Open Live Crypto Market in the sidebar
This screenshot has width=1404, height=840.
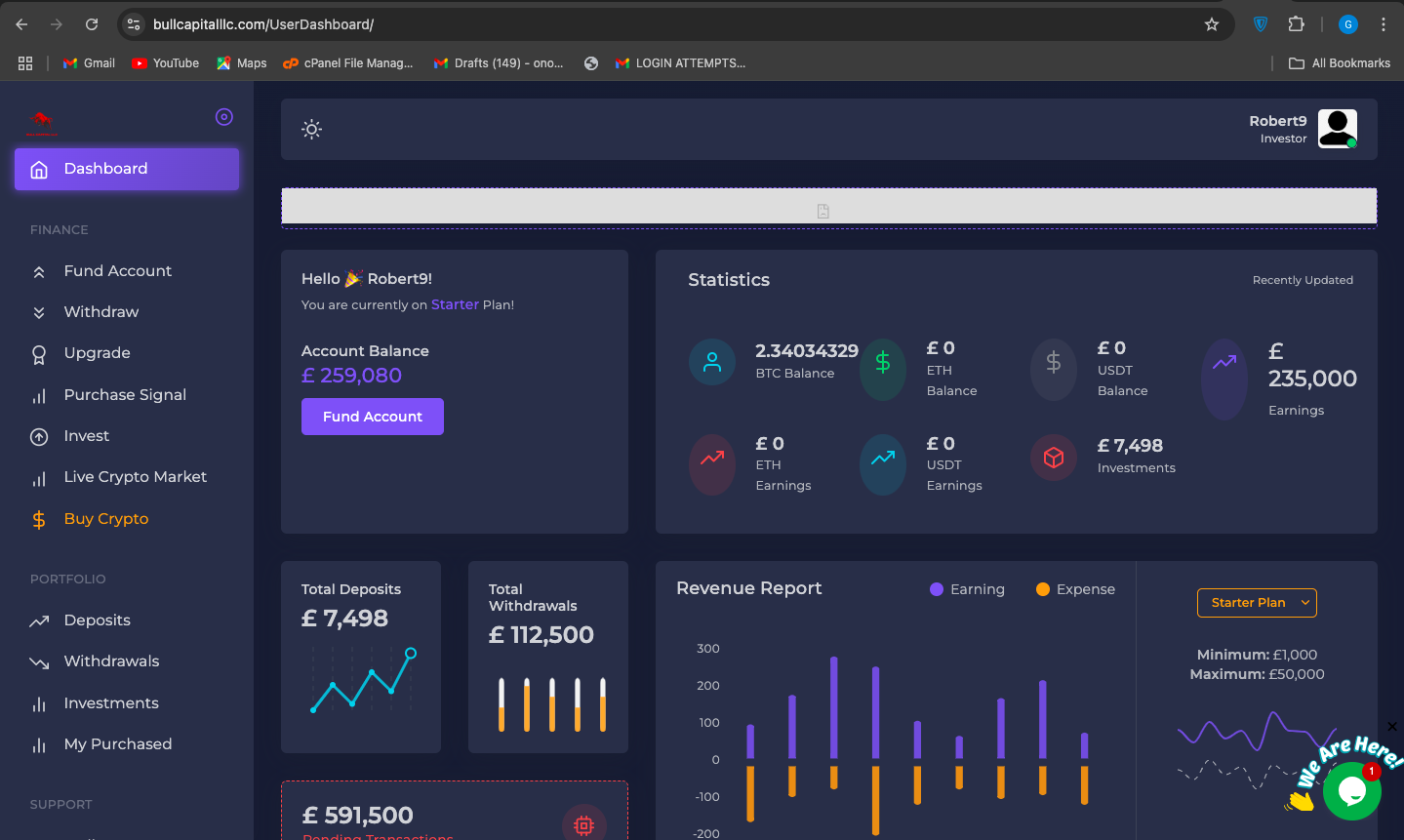coord(135,477)
